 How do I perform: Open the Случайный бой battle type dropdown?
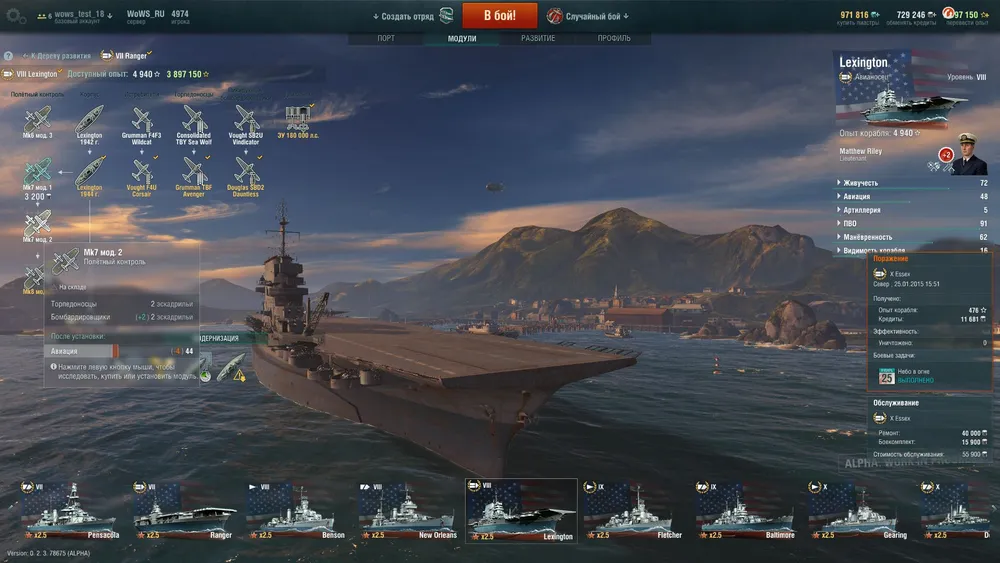click(589, 16)
